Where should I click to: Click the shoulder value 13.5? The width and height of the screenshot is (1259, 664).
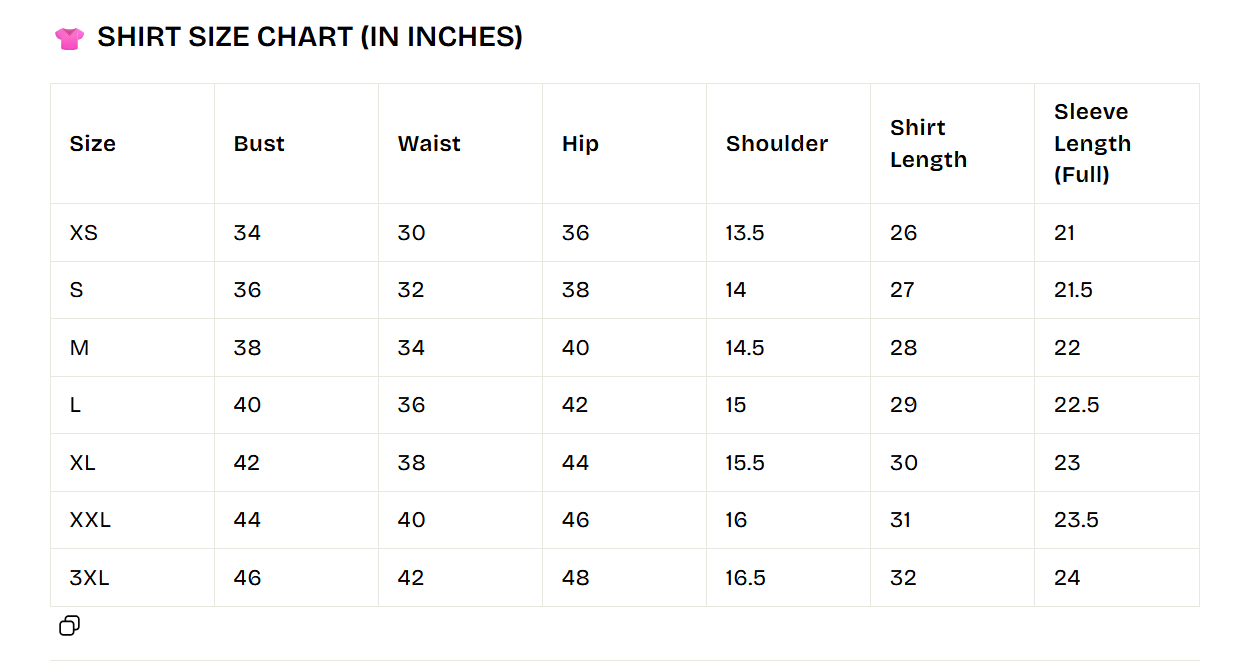(x=745, y=233)
